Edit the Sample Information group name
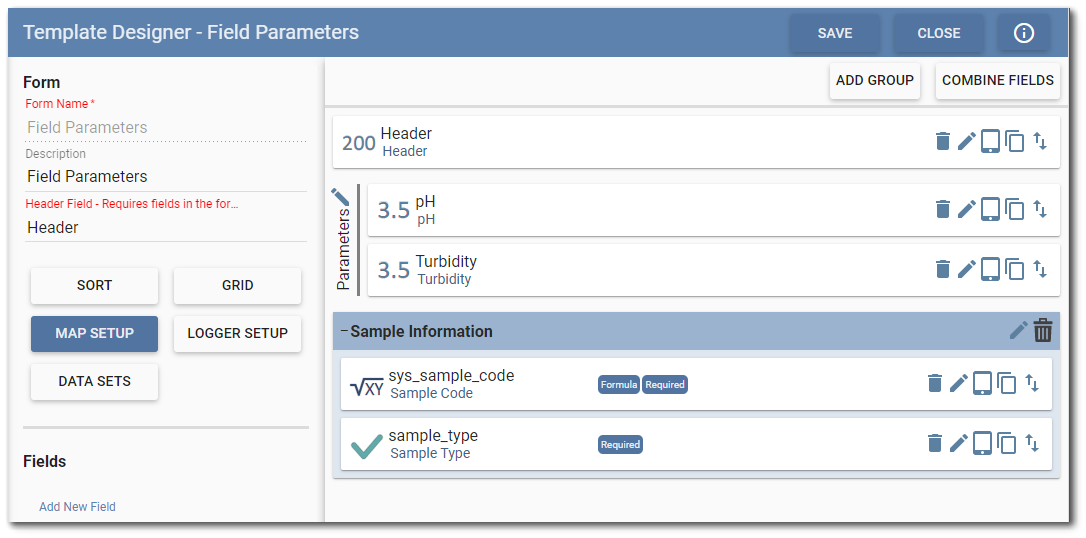 pyautogui.click(x=1018, y=330)
